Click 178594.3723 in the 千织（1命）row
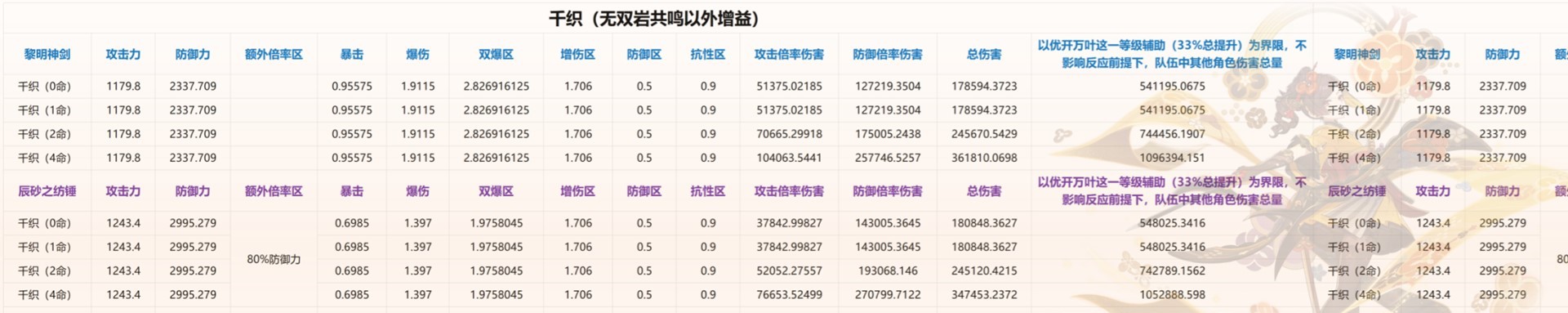This screenshot has height=313, width=1568. [x=984, y=110]
